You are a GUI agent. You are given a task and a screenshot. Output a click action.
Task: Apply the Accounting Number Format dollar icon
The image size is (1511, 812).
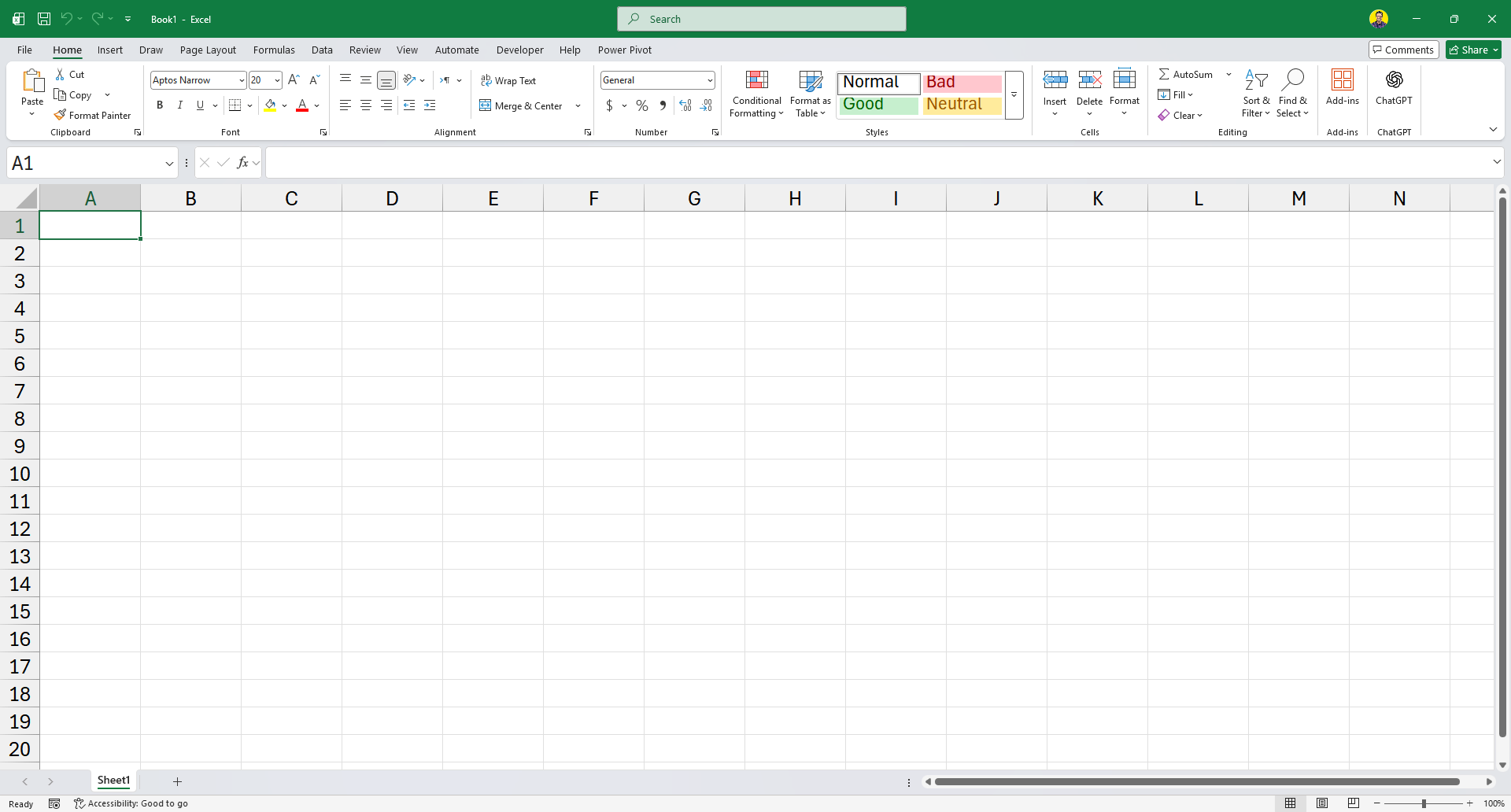pyautogui.click(x=609, y=105)
